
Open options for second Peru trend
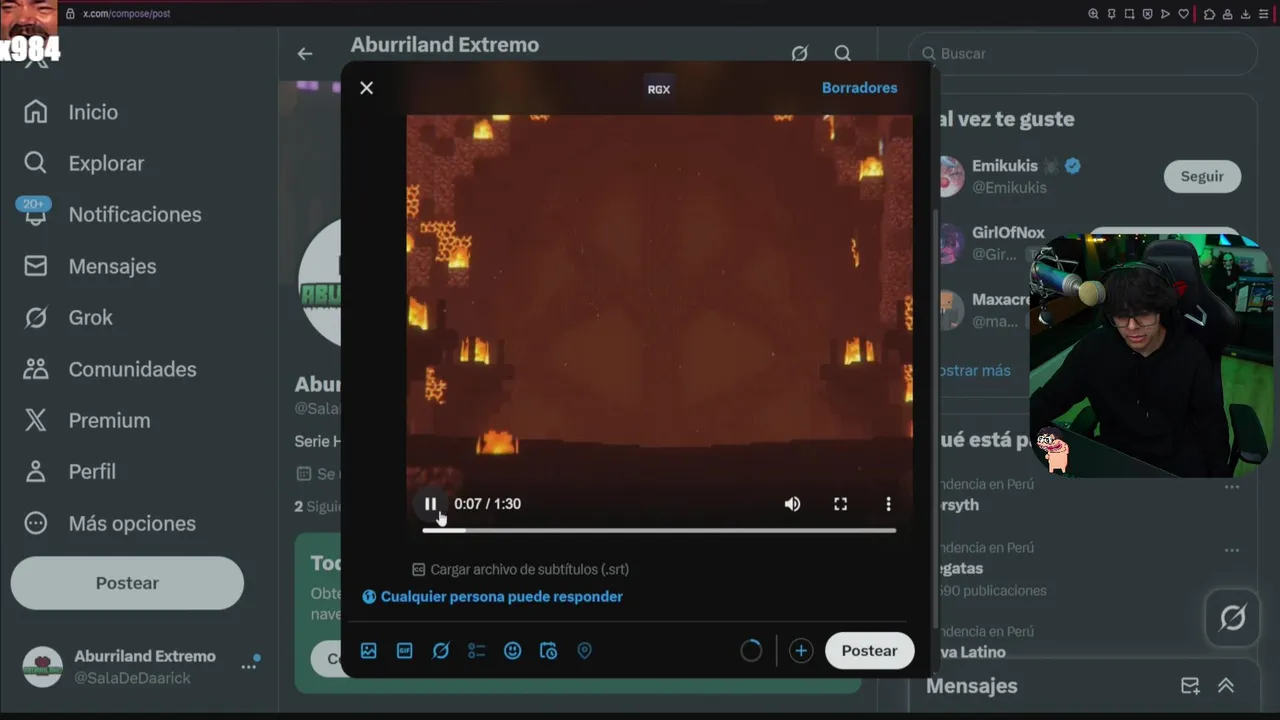pos(1232,550)
